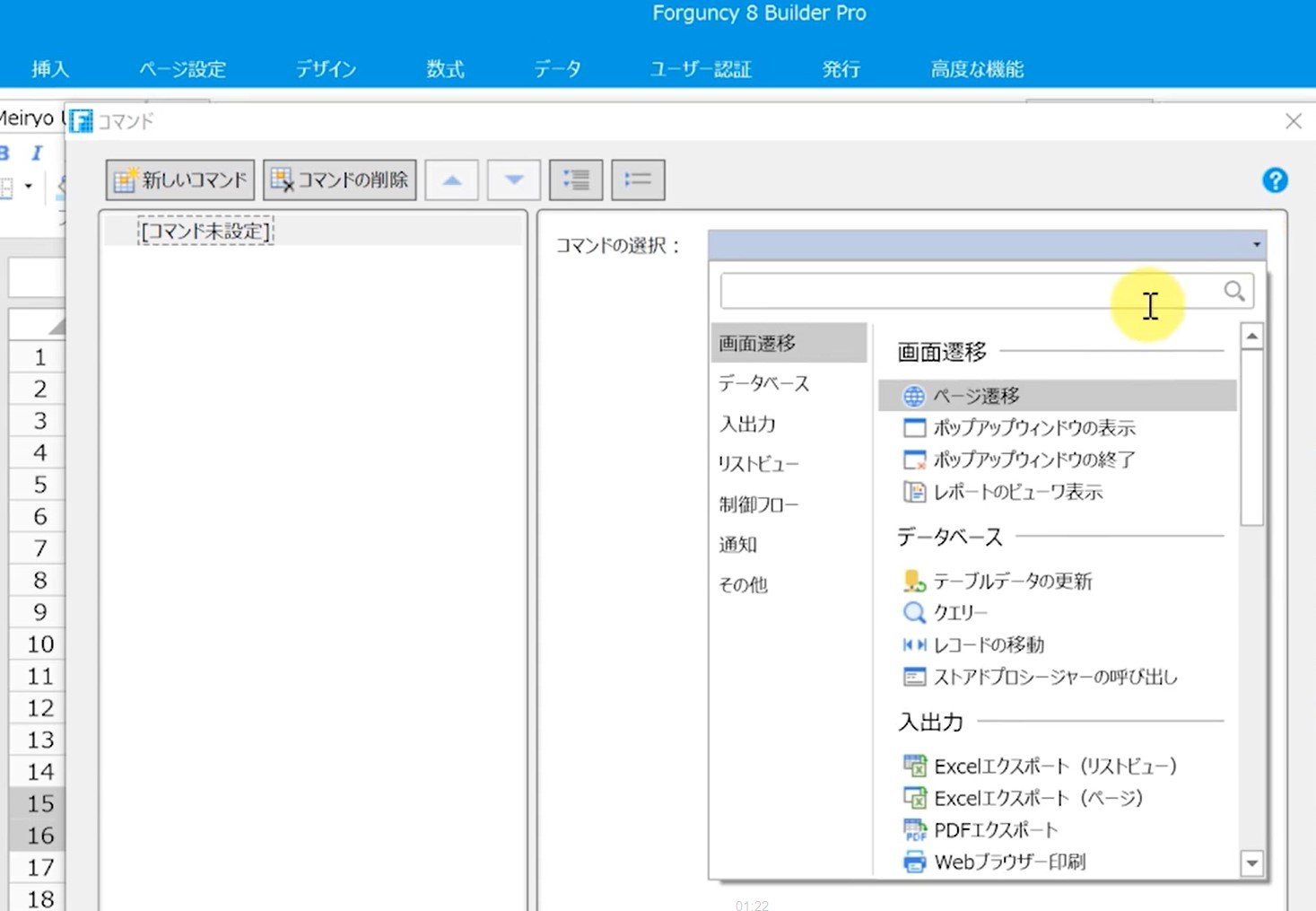Open the ユーザー認証 ribbon tab
This screenshot has height=911, width=1316.
click(701, 69)
